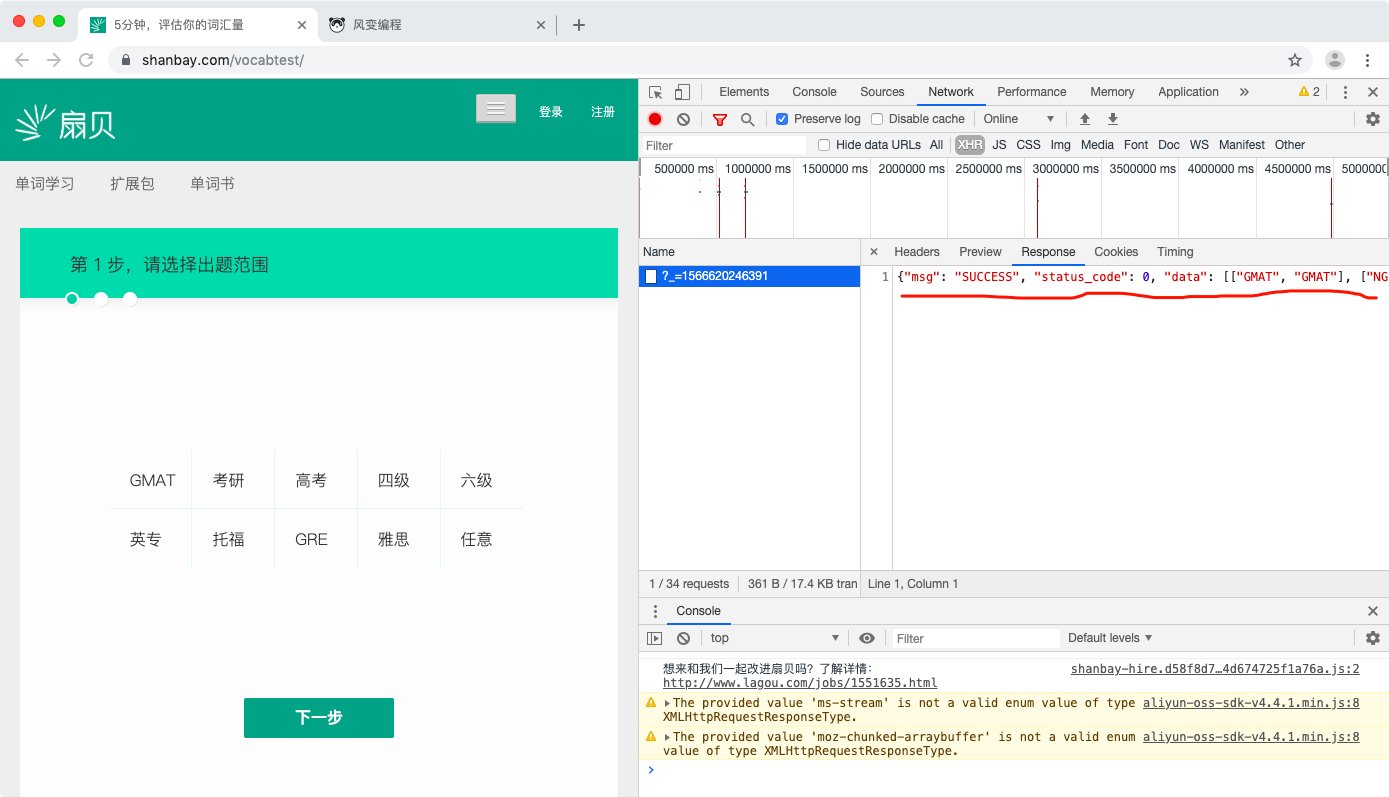This screenshot has height=797, width=1389.
Task: Clear the console
Action: point(683,638)
